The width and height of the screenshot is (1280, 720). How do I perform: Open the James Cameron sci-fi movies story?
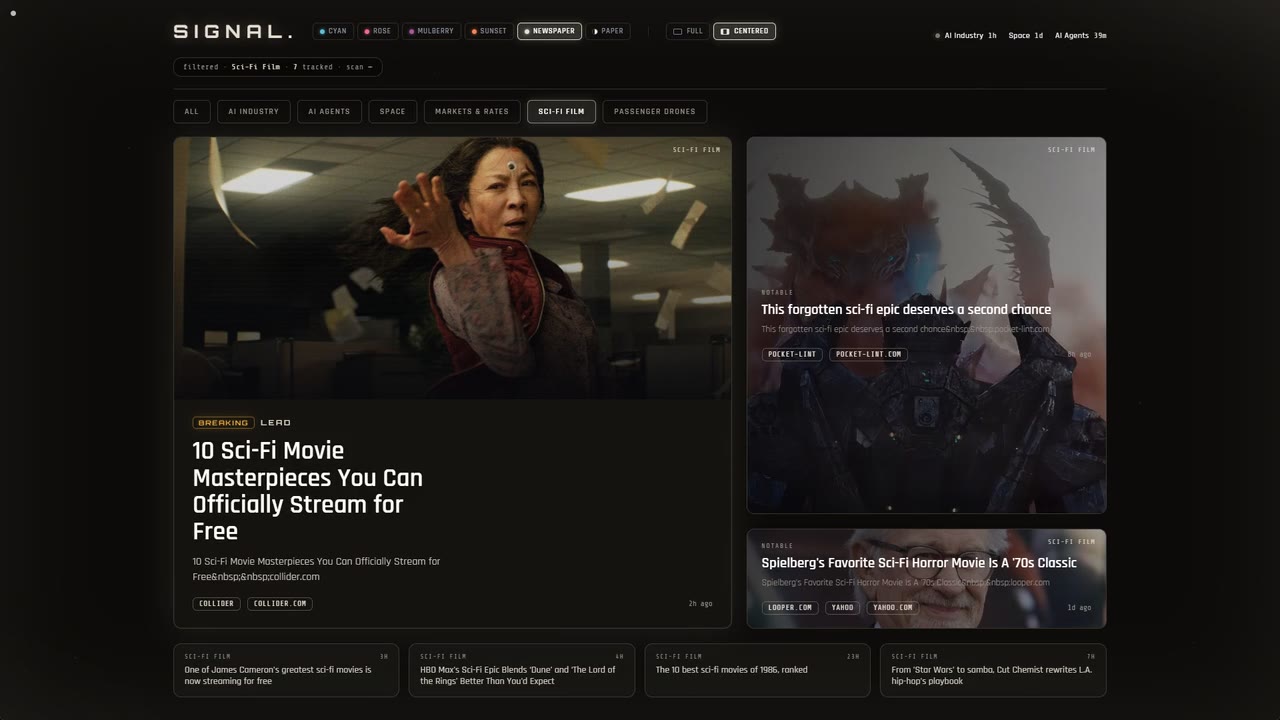[x=286, y=670]
